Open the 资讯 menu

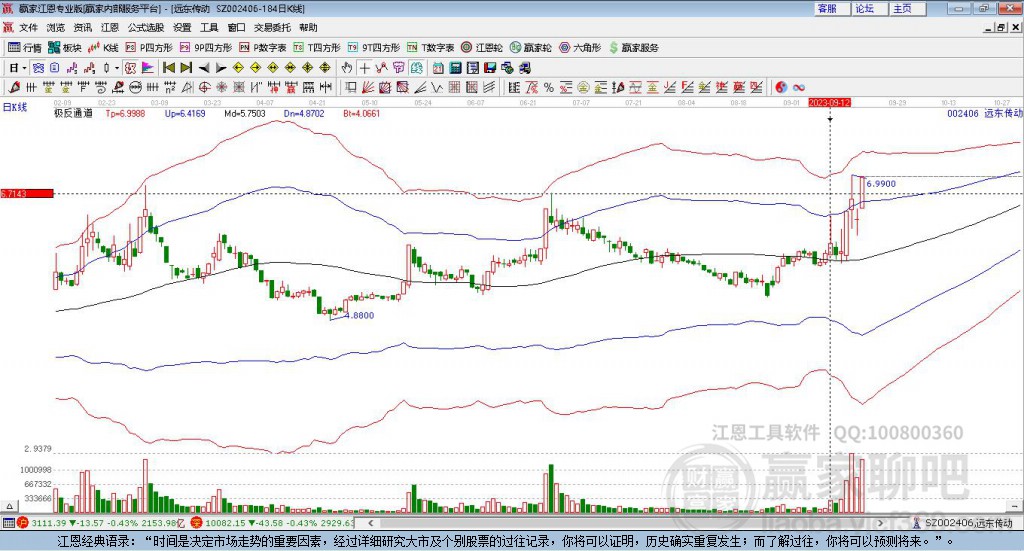click(x=83, y=27)
